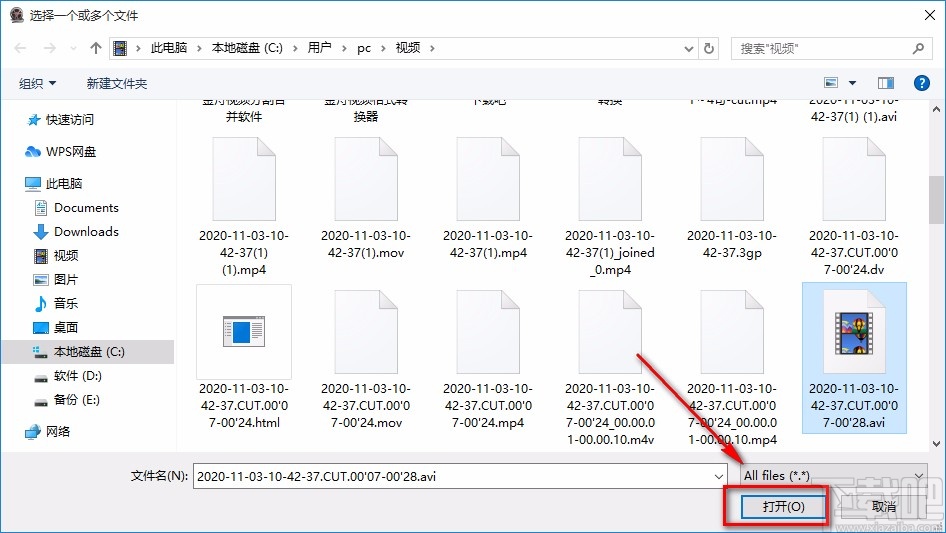Open the view options dropdown arrow
The height and width of the screenshot is (533, 946).
click(852, 83)
